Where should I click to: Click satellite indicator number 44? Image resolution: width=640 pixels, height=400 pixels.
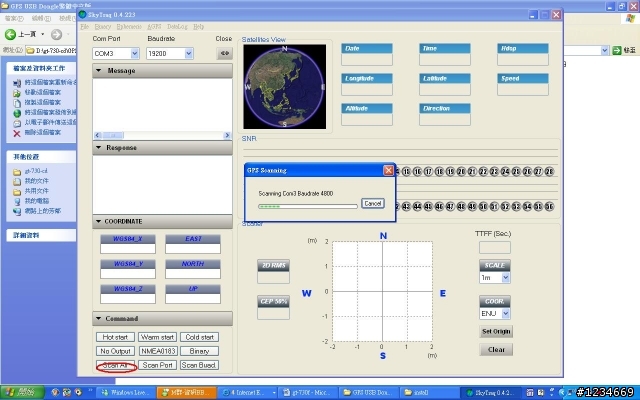click(417, 207)
